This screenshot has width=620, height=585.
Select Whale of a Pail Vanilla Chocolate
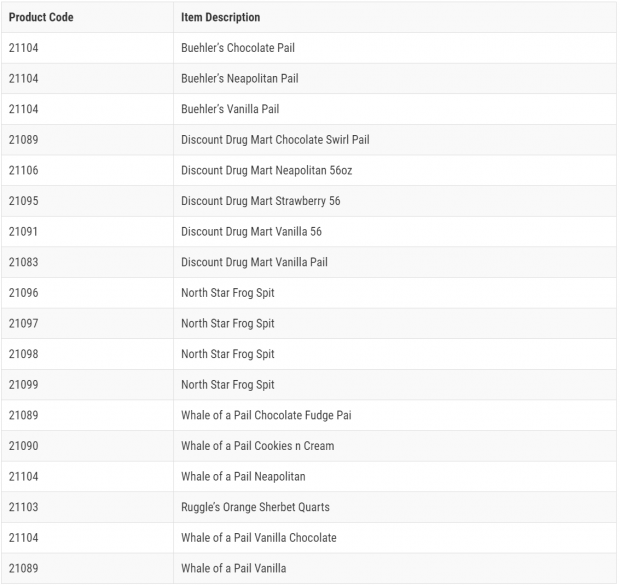tap(259, 538)
